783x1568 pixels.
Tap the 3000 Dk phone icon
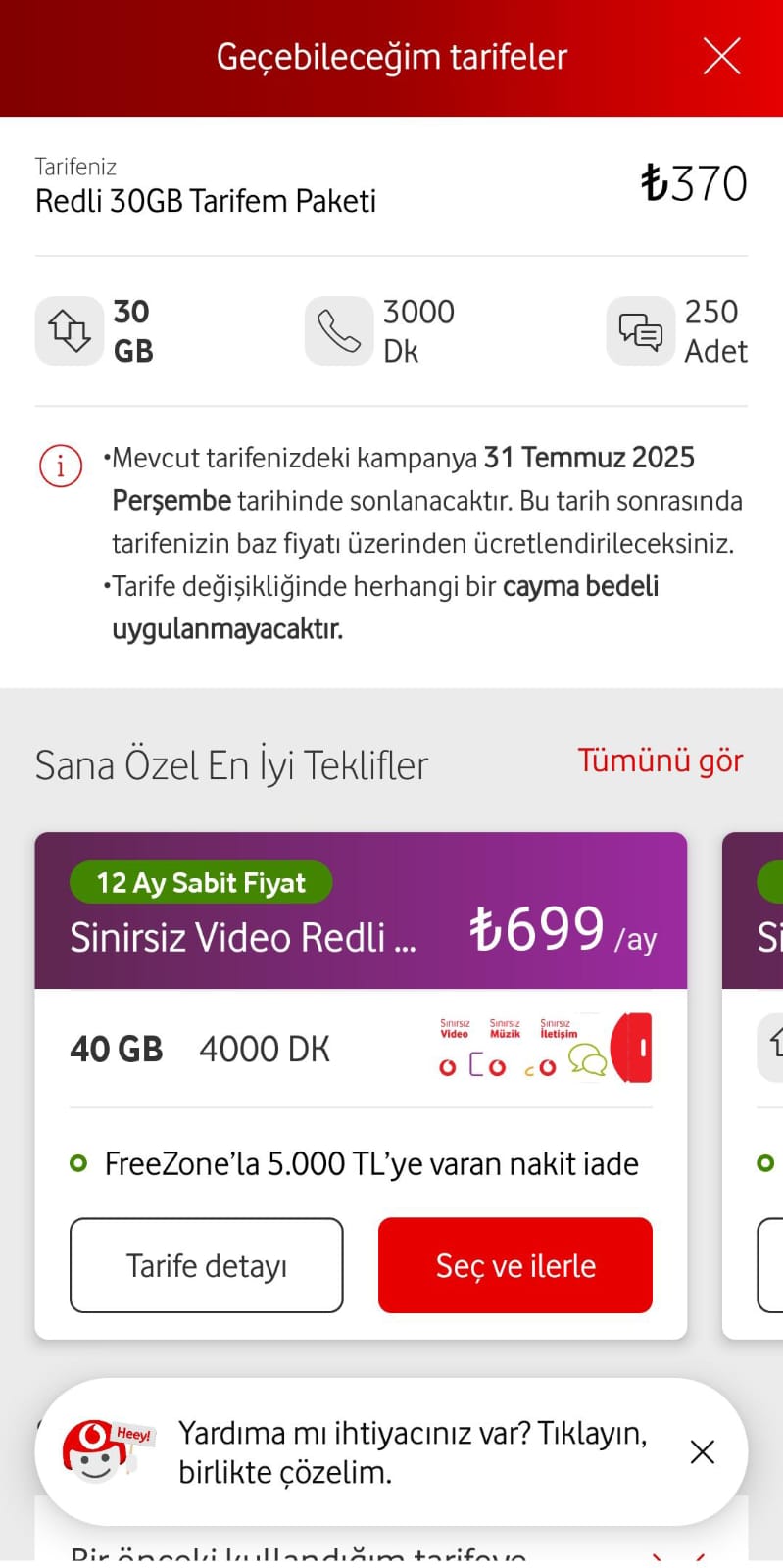[x=339, y=331]
